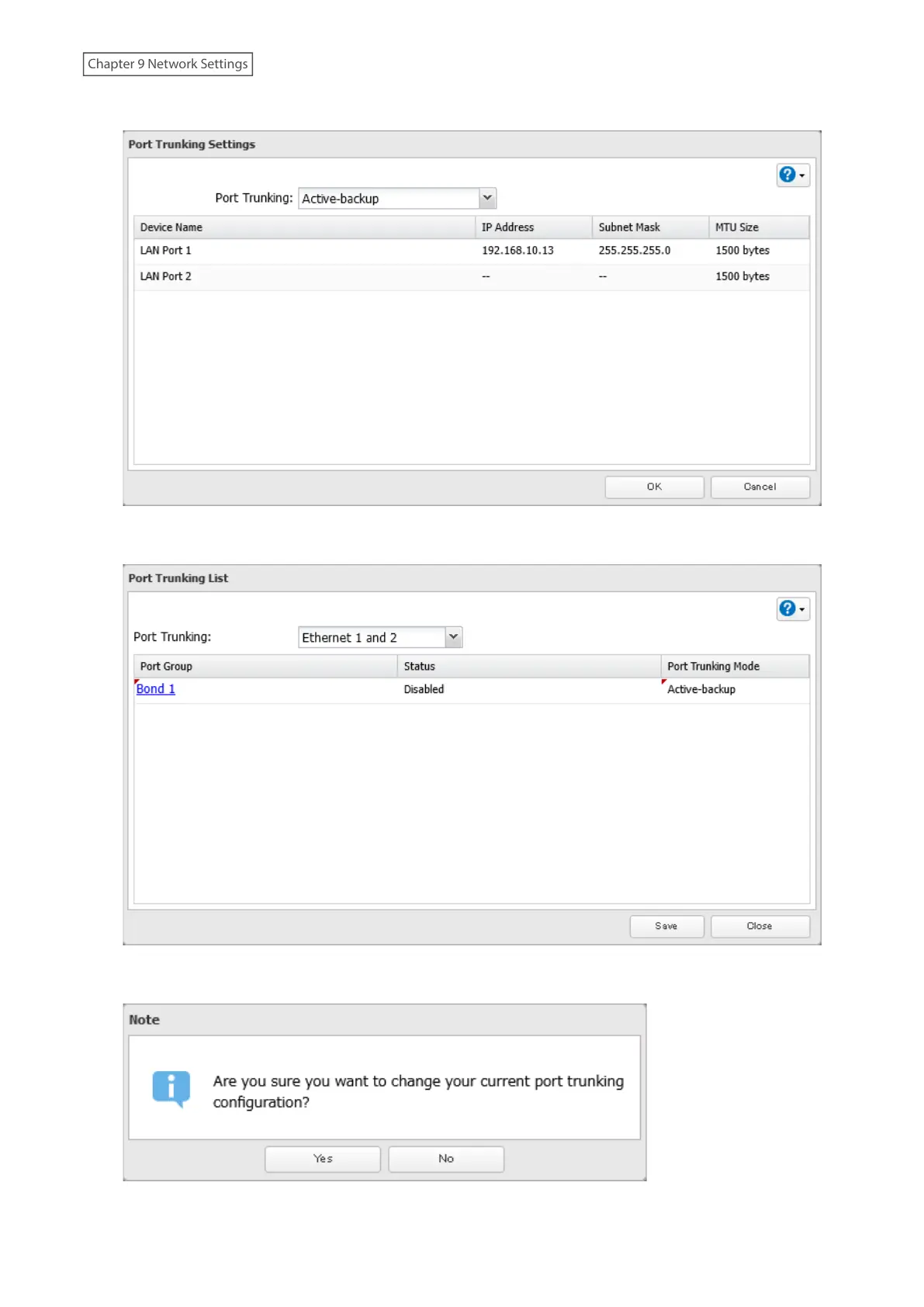Sort by MTU Size column header
This screenshot has height=1307, width=924.
point(759,227)
